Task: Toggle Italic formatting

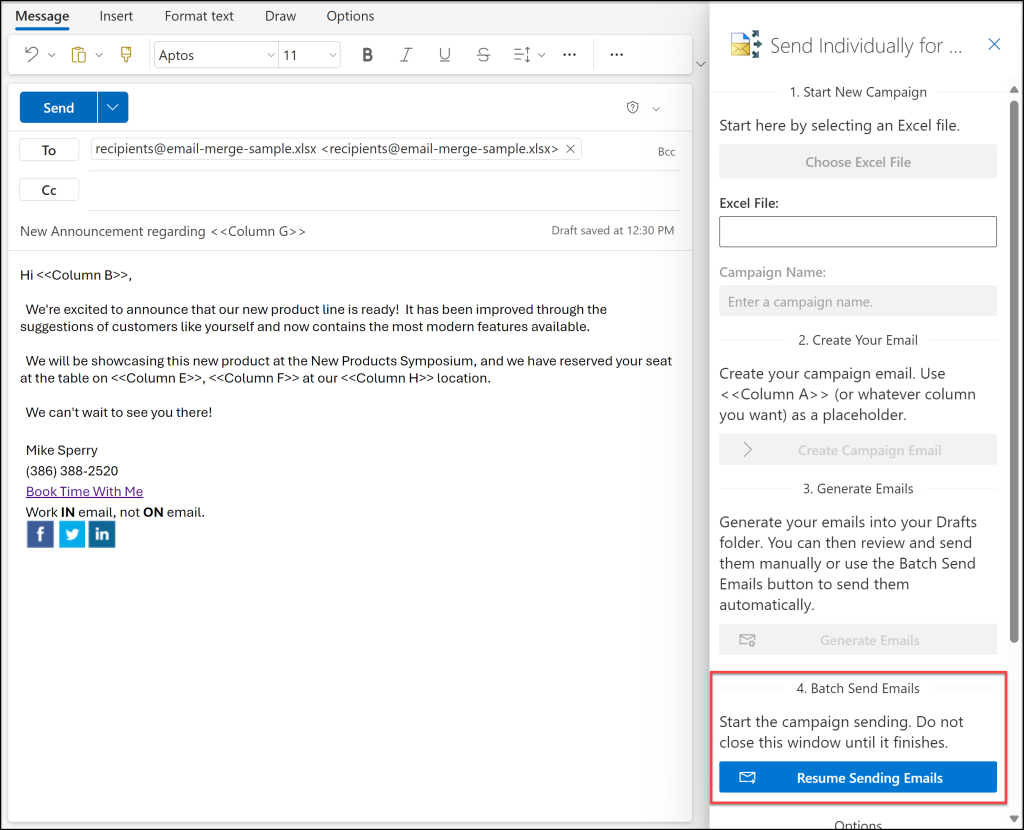Action: pos(406,55)
